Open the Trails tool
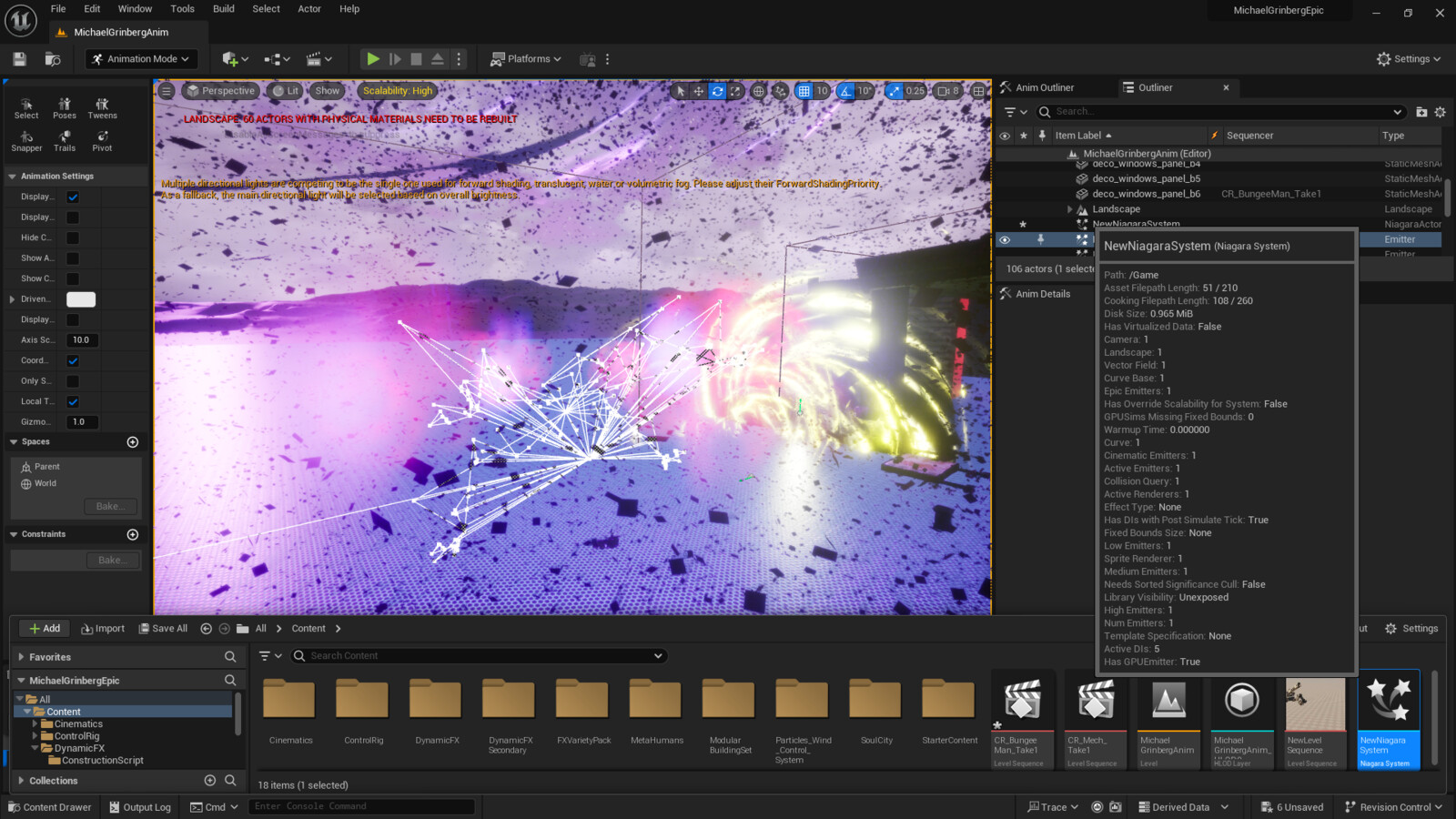Viewport: 1456px width, 819px height. pos(64,141)
